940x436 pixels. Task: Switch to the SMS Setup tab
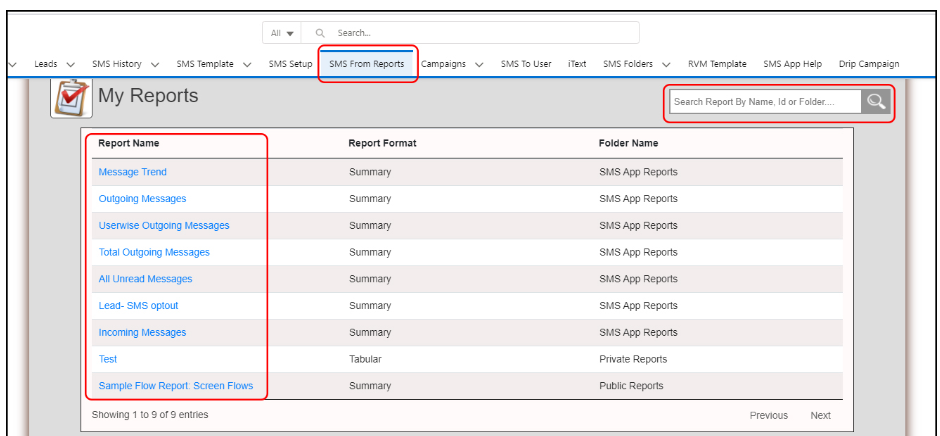click(x=290, y=64)
